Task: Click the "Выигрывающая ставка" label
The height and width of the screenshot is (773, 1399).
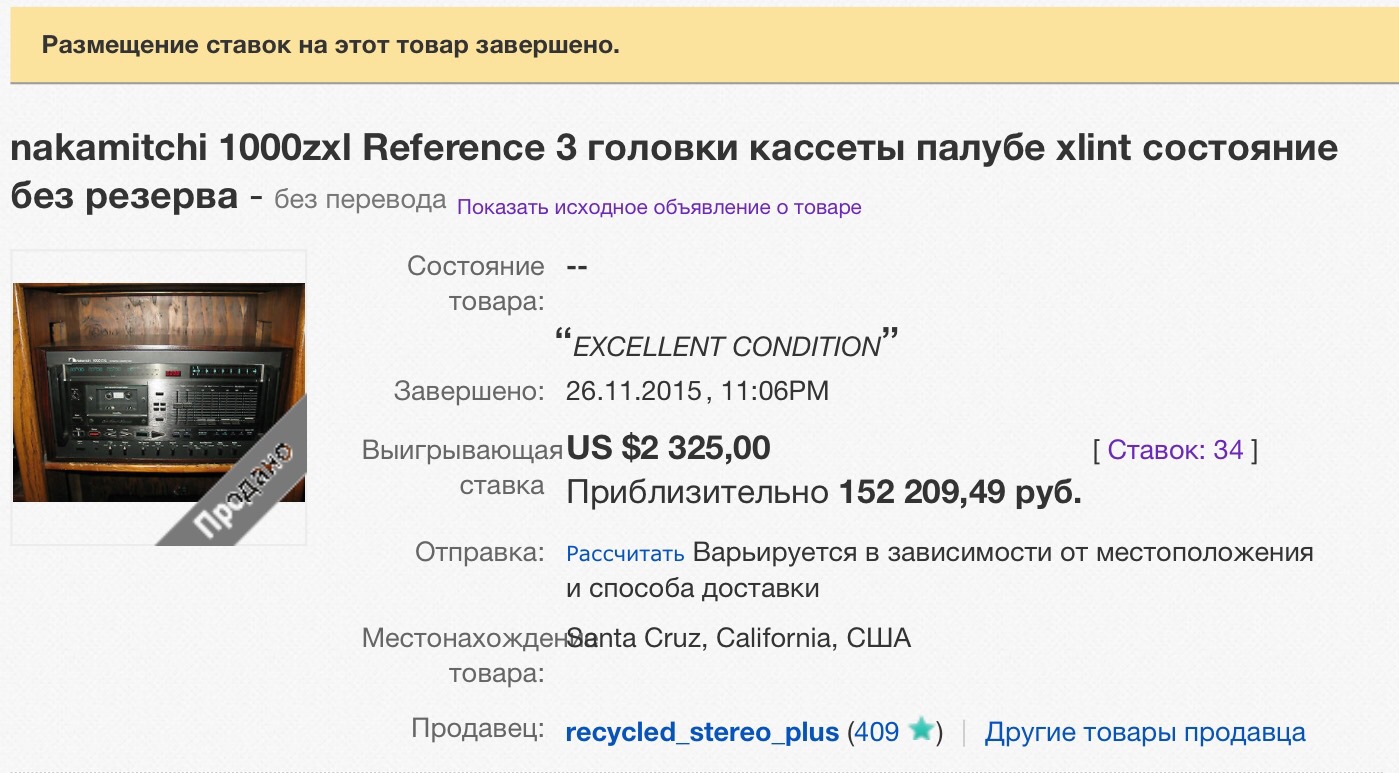Action: [460, 468]
